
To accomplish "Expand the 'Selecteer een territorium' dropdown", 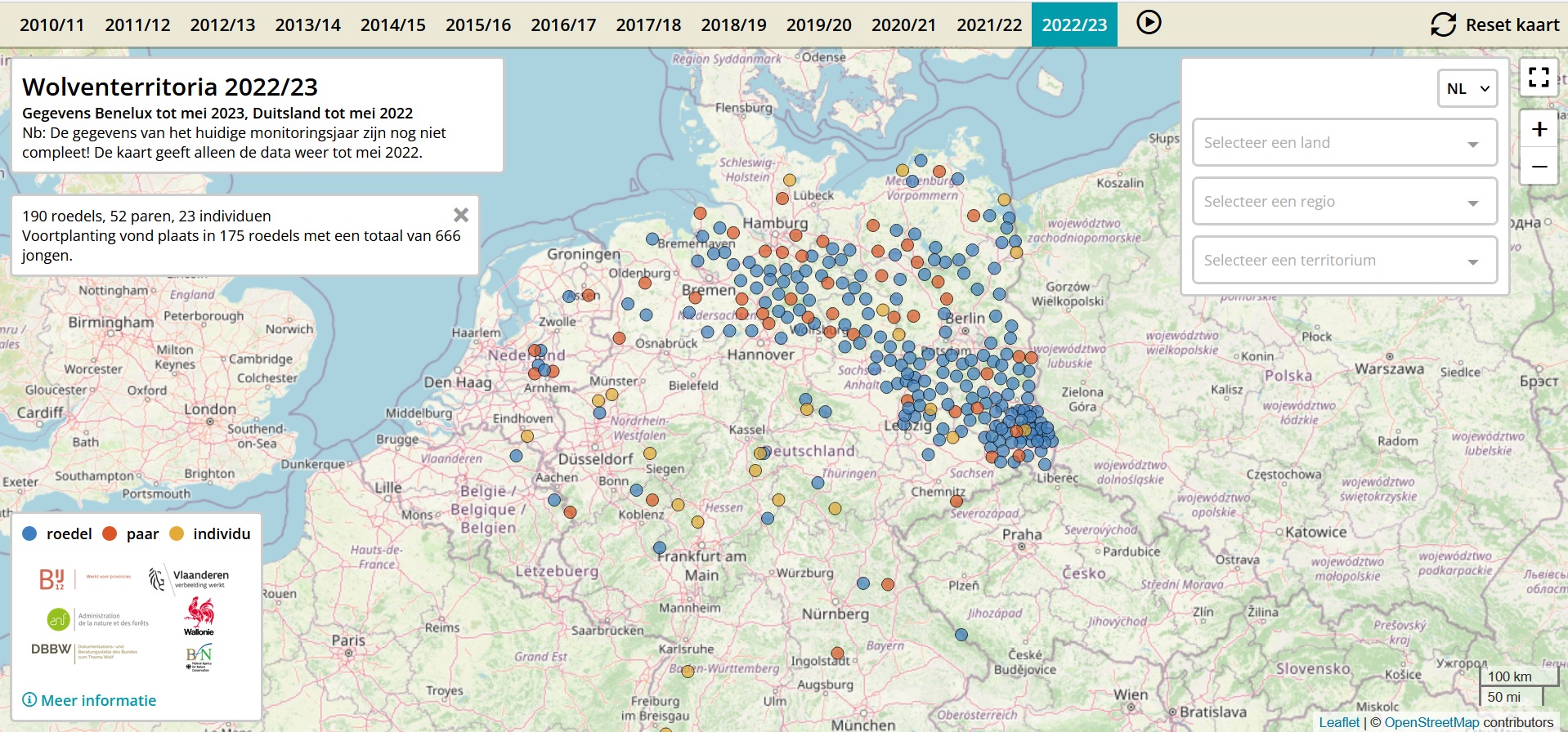I will coord(1344,261).
